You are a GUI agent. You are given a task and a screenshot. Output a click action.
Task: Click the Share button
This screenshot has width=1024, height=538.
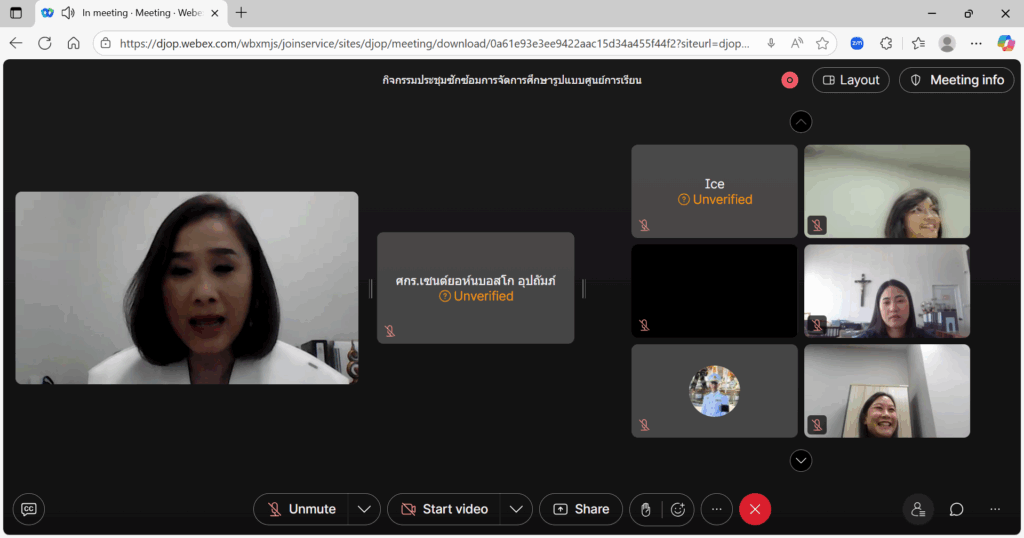[581, 509]
